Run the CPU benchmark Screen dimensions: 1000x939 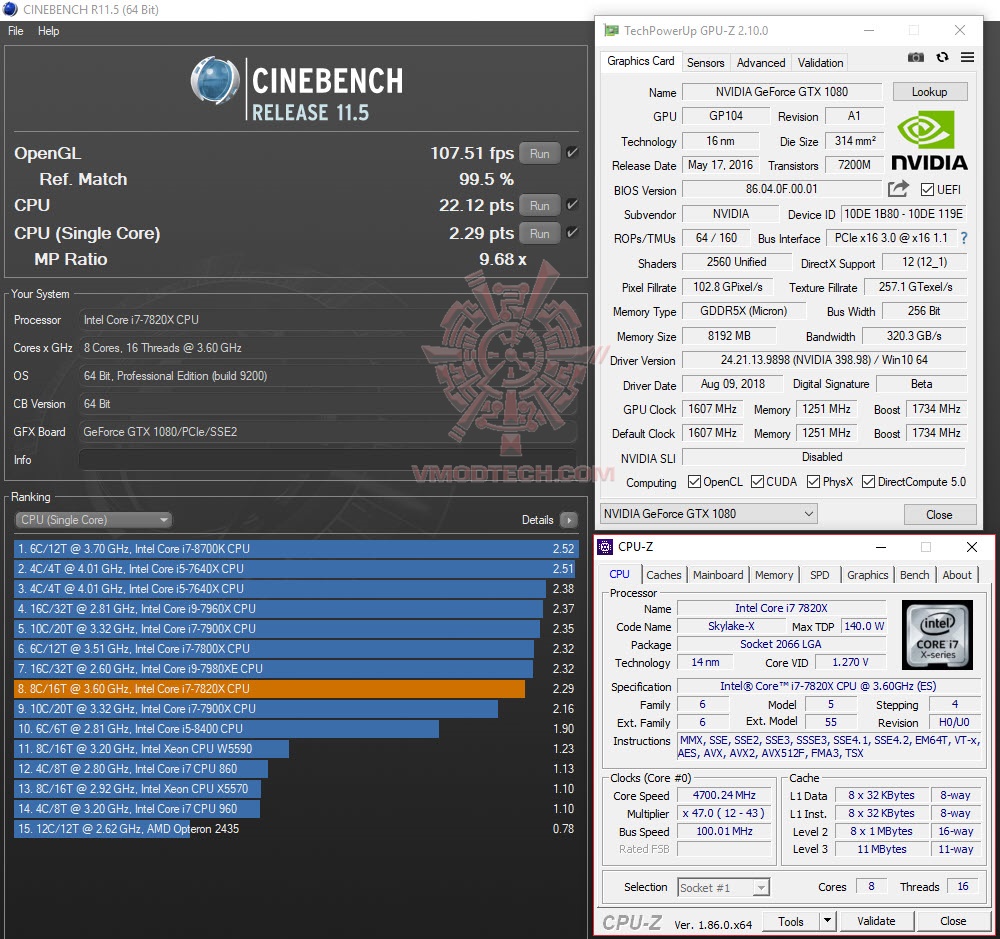[x=540, y=205]
